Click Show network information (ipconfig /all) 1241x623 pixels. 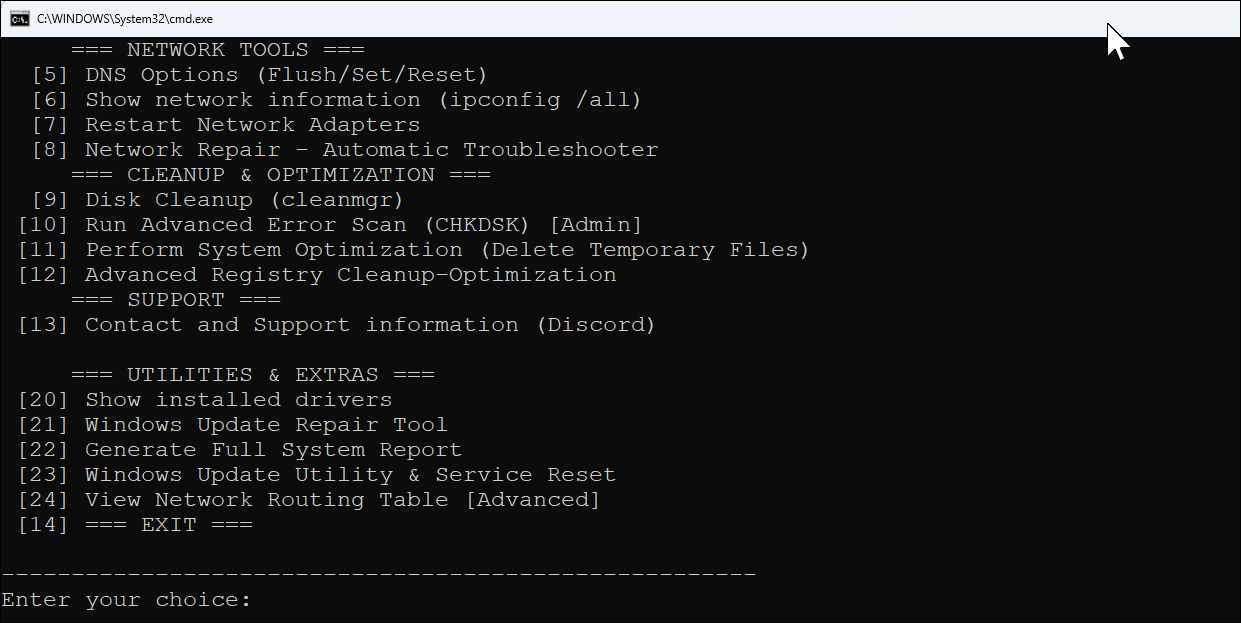tap(360, 99)
